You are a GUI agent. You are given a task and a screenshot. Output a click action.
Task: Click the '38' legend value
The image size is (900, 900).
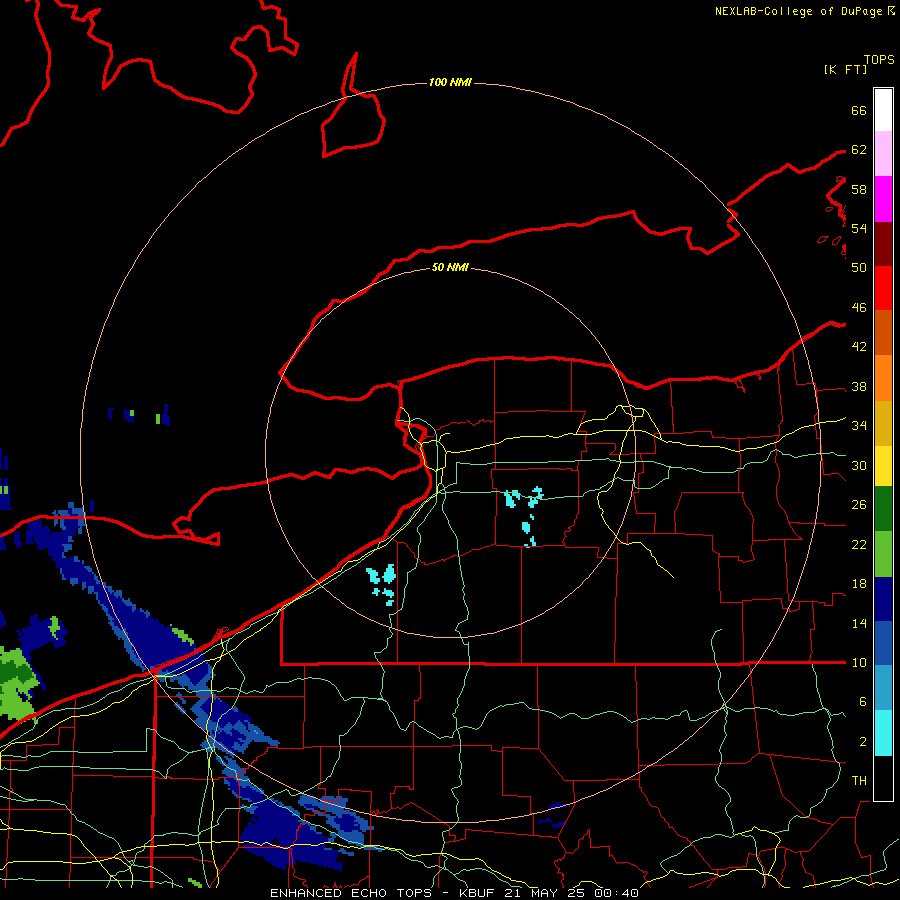[x=859, y=387]
